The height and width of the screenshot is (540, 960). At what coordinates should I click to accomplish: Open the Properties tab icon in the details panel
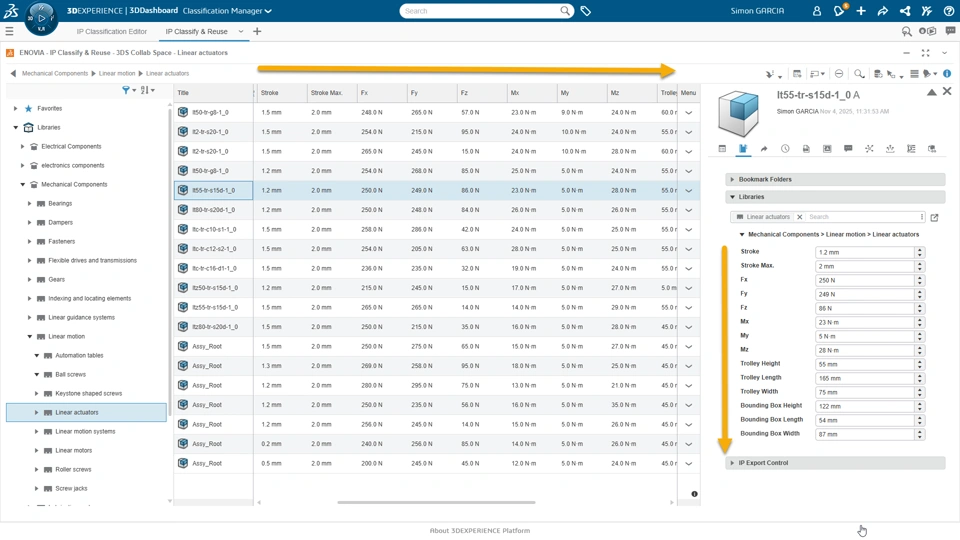point(722,149)
